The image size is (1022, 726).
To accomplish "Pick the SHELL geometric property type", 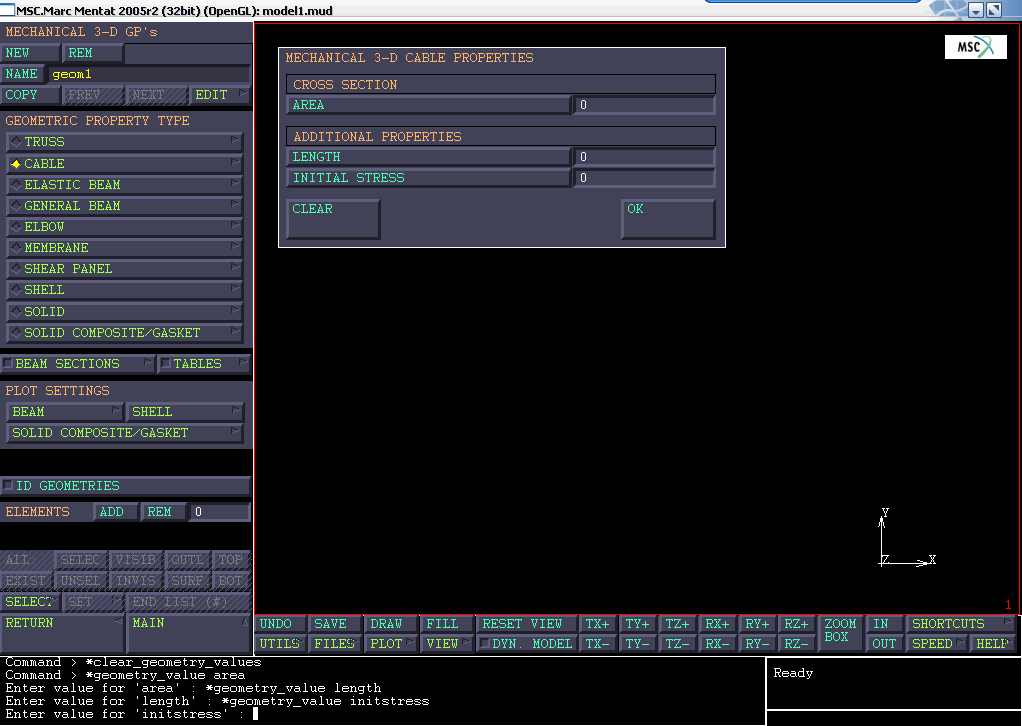I will (124, 289).
